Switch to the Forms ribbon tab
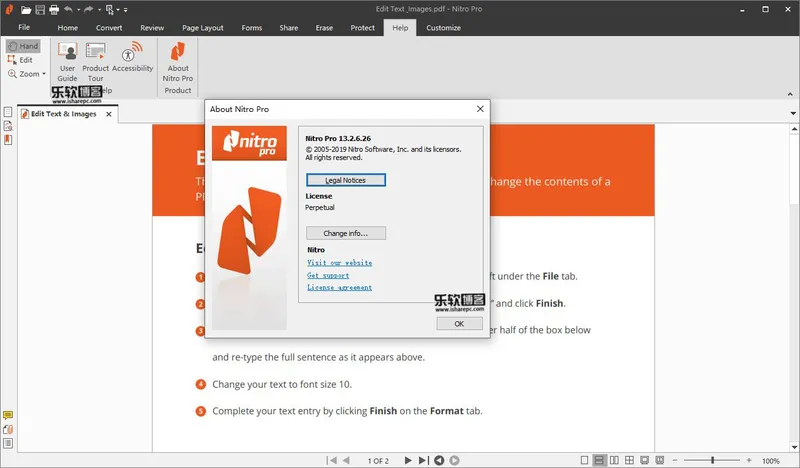 coord(252,28)
